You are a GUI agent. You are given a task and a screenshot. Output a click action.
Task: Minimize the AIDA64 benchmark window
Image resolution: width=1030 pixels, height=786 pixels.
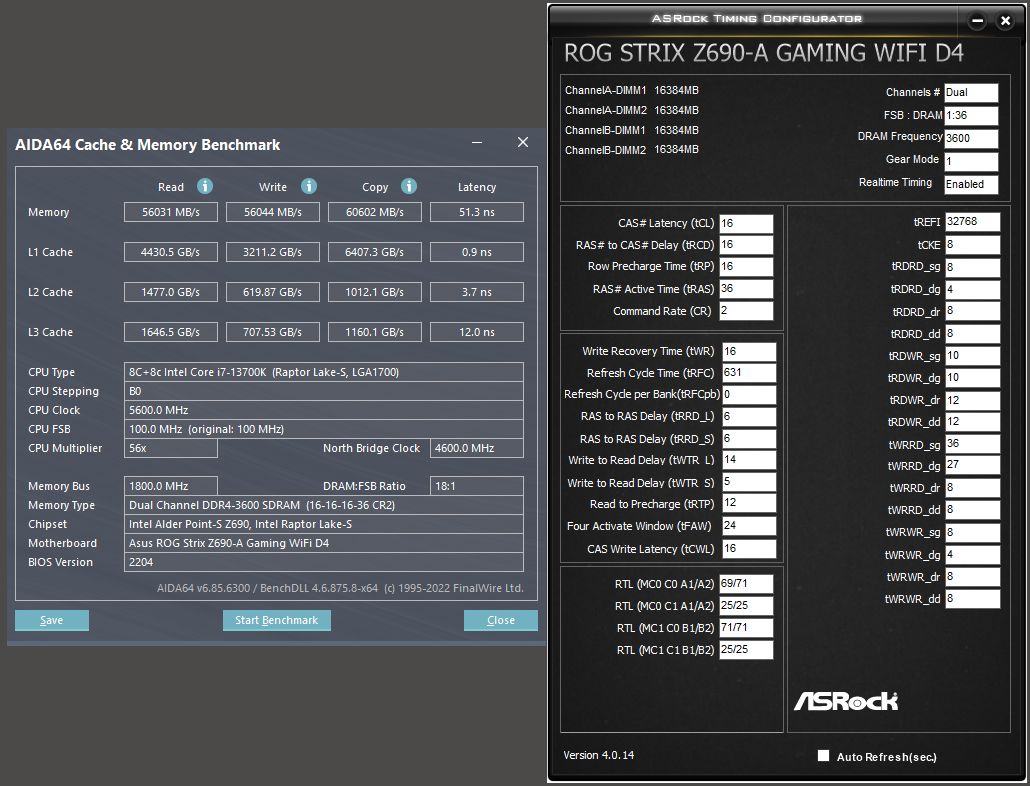[477, 142]
